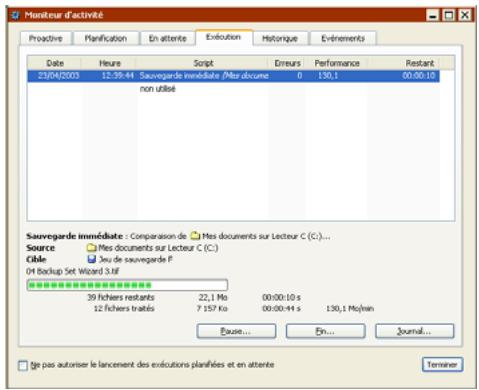Image resolution: width=479 pixels, height=390 pixels.
Task: Click the Moniteur d'activité title bar icon
Action: (15, 15)
